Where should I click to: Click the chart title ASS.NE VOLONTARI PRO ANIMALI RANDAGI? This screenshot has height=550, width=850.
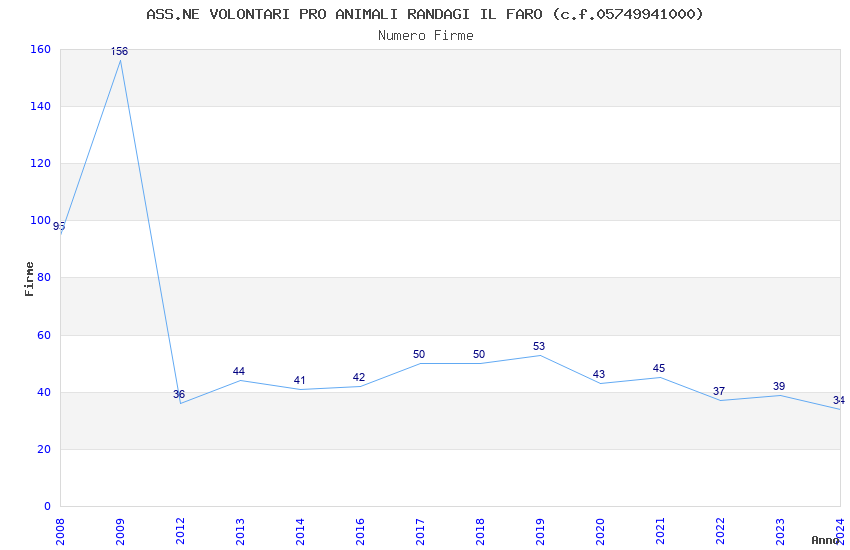pos(424,14)
